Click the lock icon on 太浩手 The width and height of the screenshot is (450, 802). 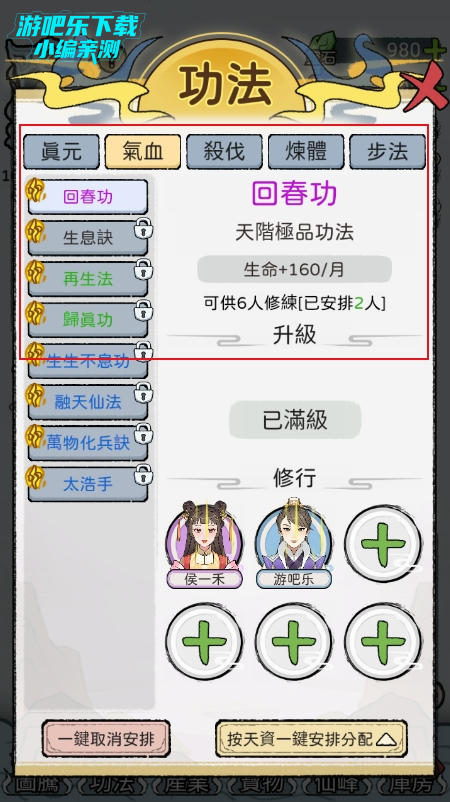pos(143,474)
